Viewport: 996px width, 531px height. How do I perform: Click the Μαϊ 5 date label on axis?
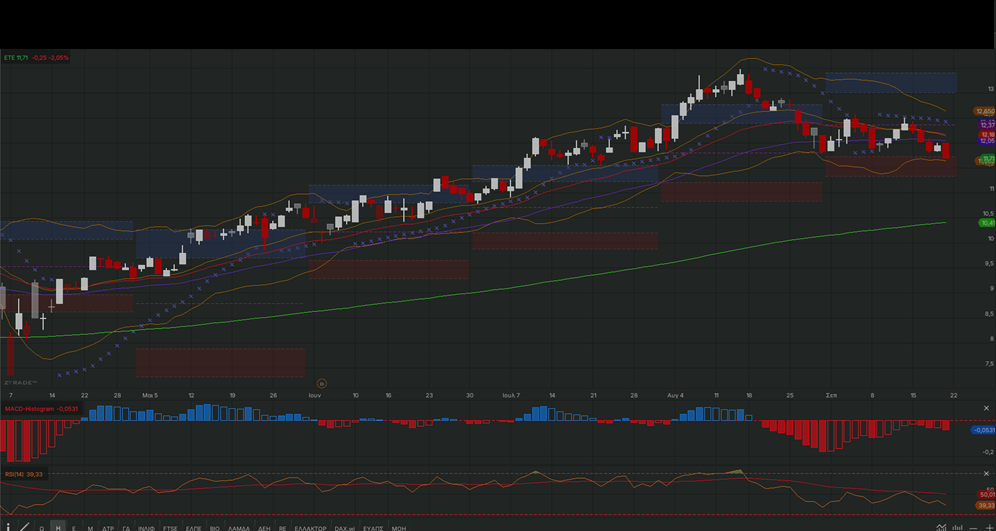coord(150,395)
